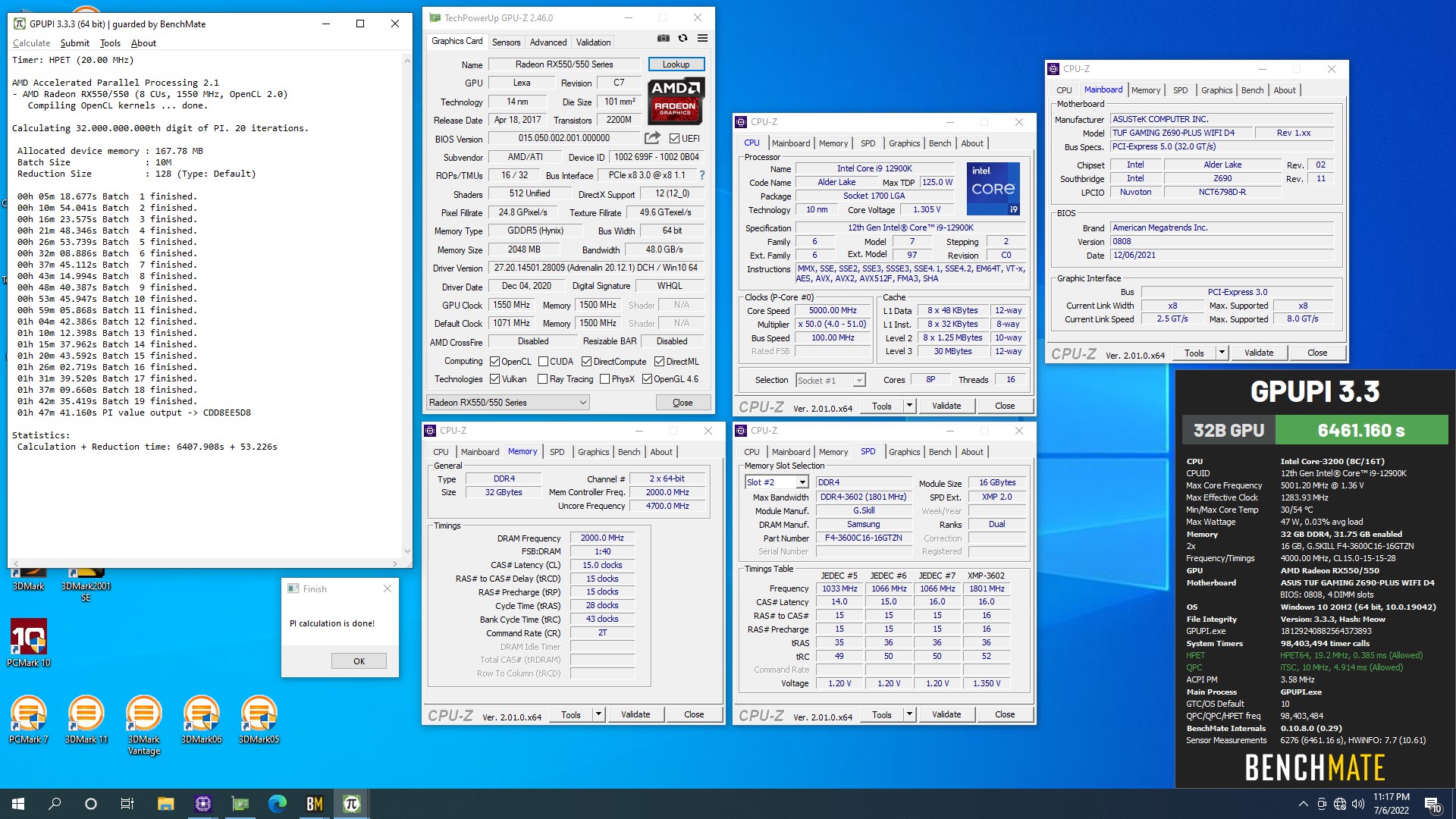Toggle OpenGL 4.6 checkbox in GPU-Z

point(647,379)
